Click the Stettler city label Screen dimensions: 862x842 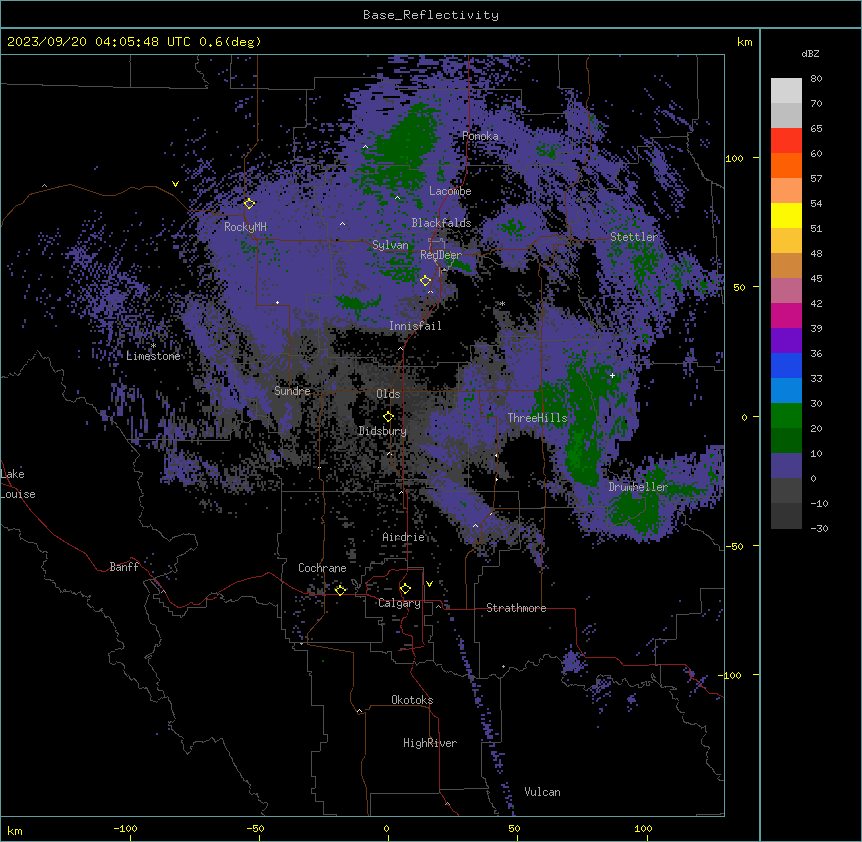[x=634, y=237]
